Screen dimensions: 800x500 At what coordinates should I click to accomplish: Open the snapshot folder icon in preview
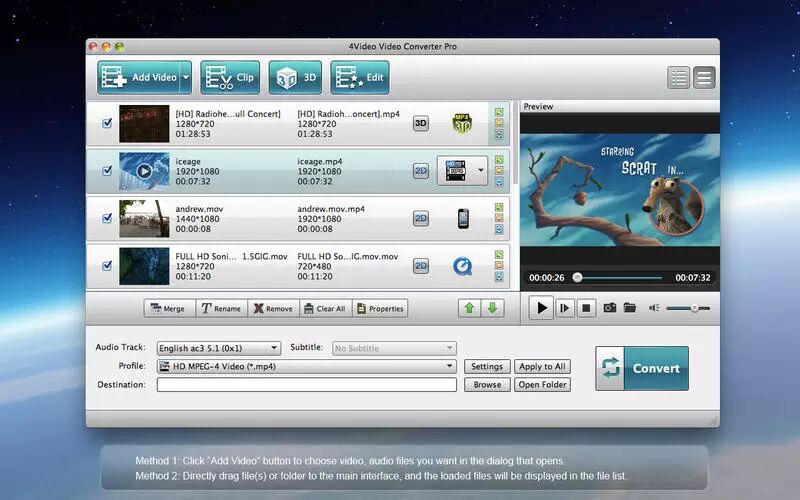point(630,308)
